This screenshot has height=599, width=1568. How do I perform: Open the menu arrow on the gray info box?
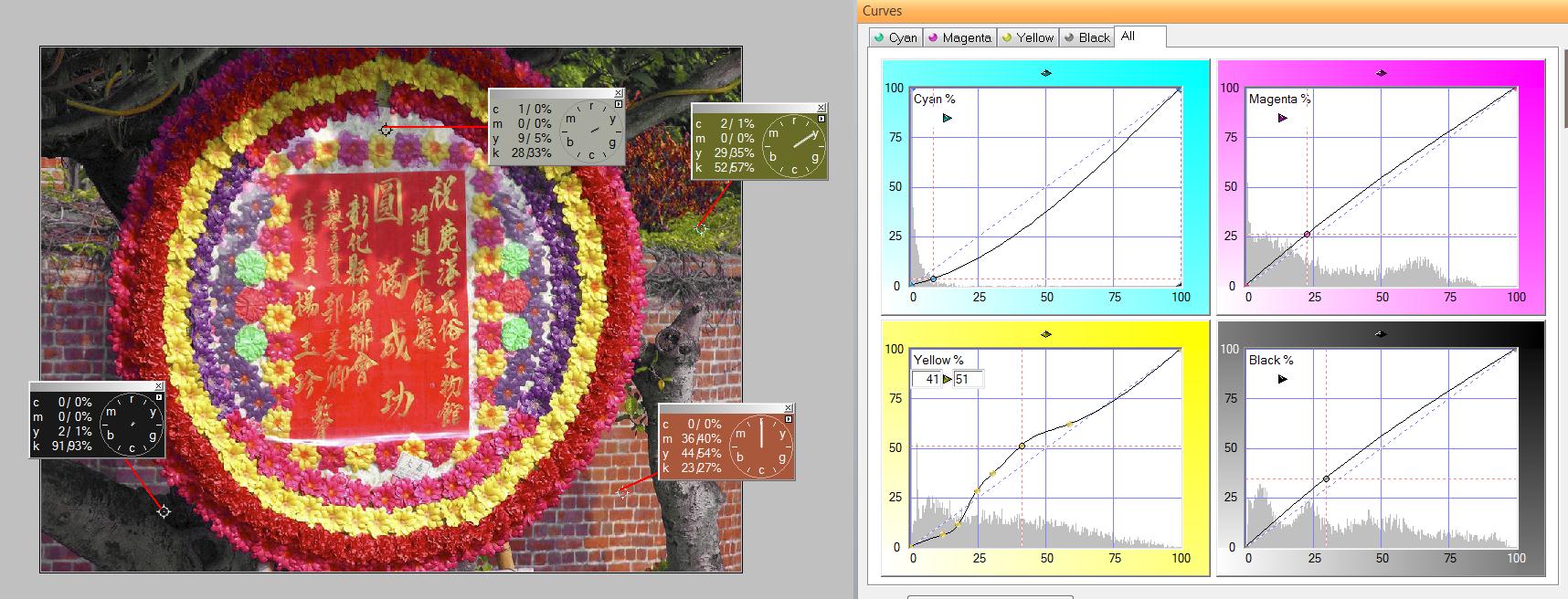coord(619,104)
